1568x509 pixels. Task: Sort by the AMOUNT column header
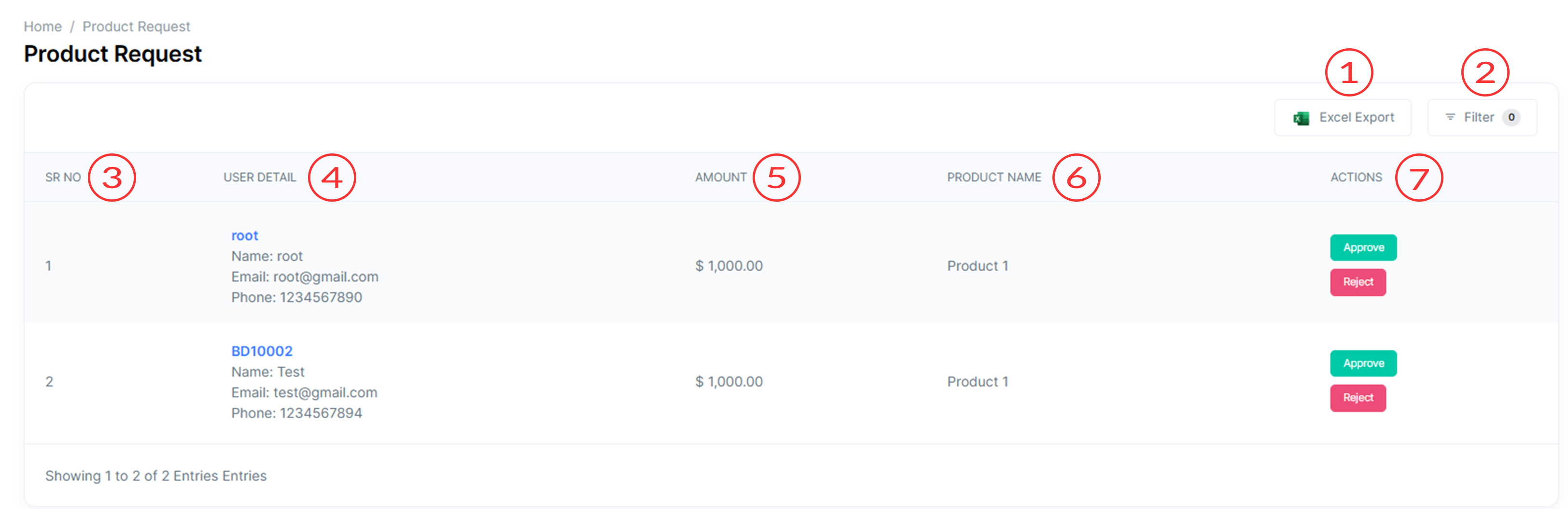(721, 178)
